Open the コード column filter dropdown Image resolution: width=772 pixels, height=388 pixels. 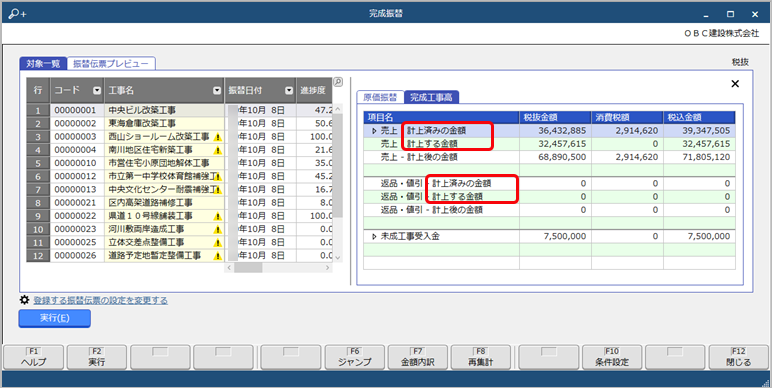[97, 91]
